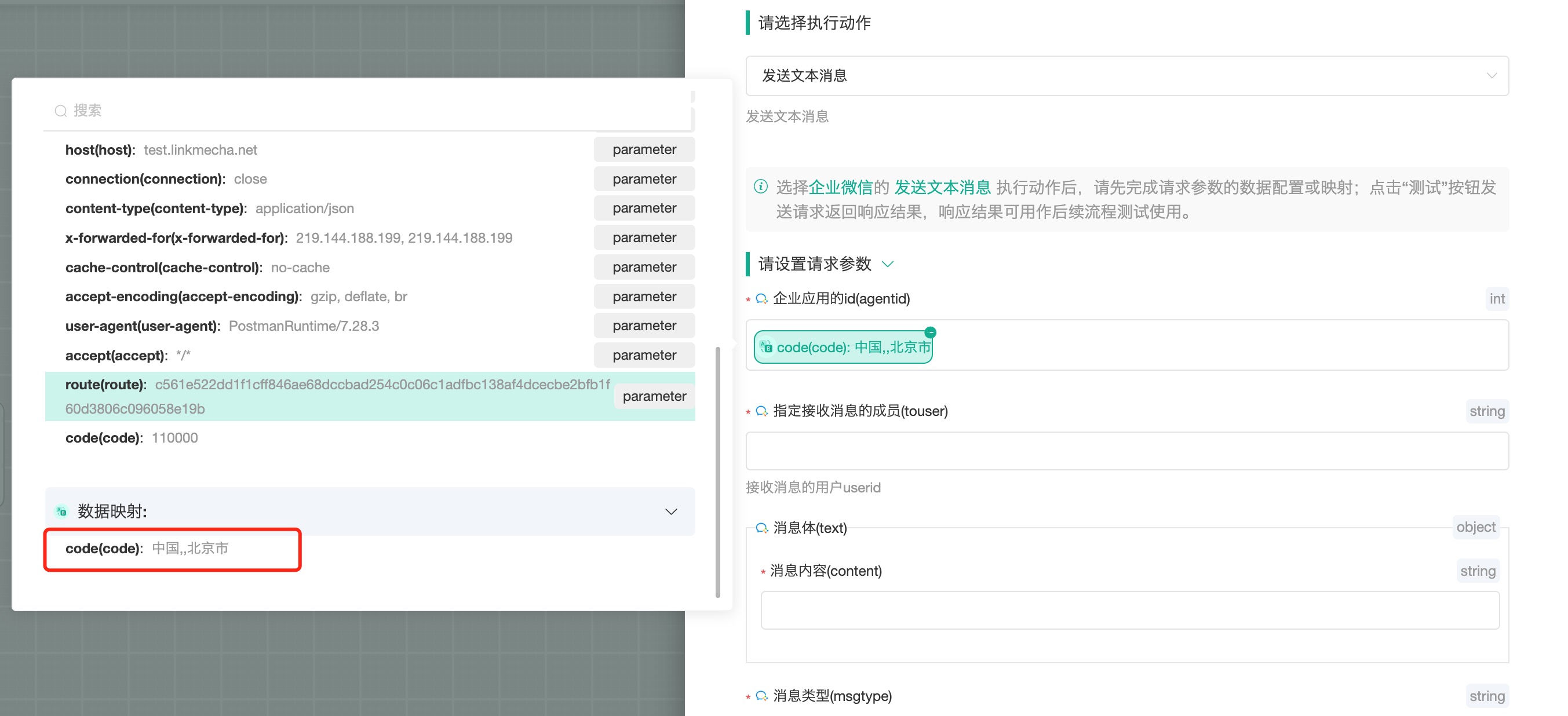Click the mapping icon beside 企业应用的id(agentid)
Viewport: 1568px width, 716px height.
(761, 299)
